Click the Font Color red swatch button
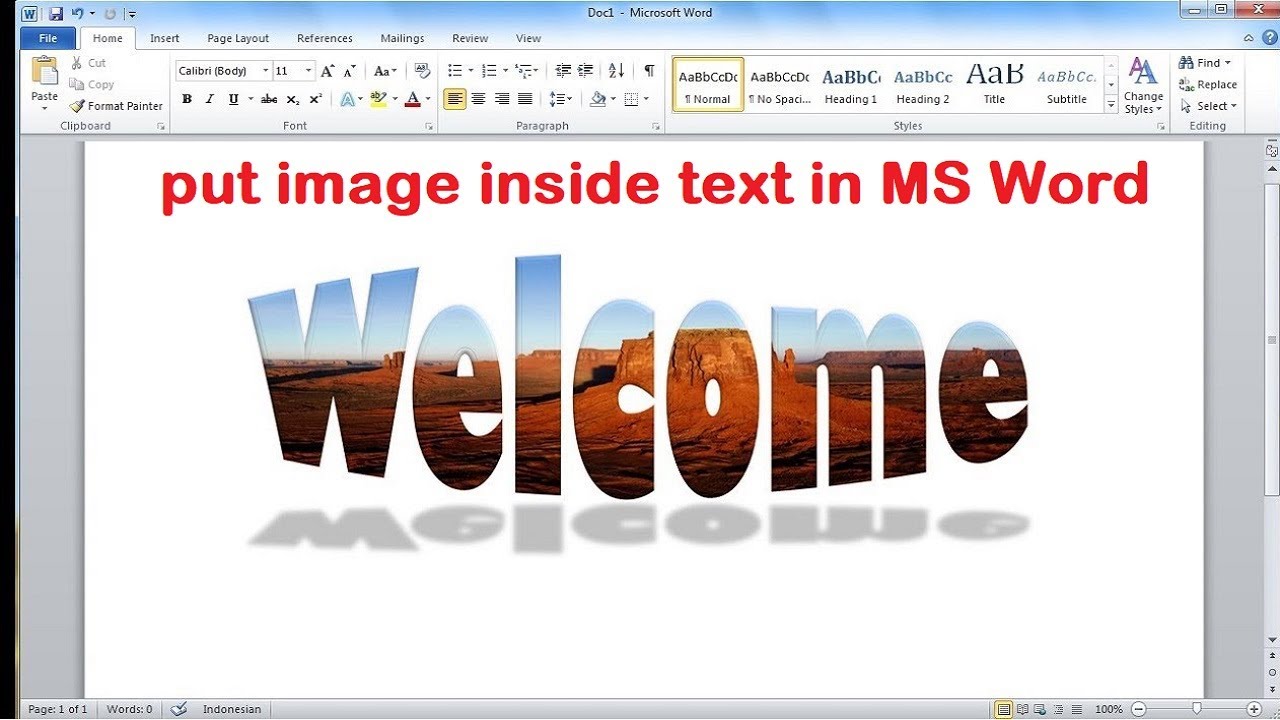Viewport: 1280px width, 720px height. [x=413, y=99]
